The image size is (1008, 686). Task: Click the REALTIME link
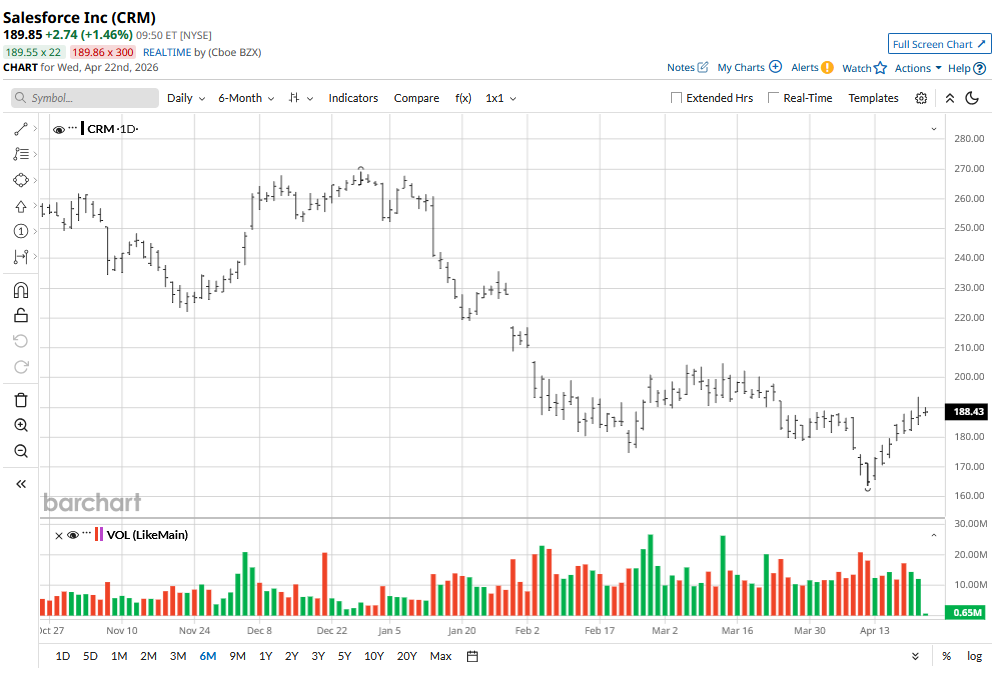[x=167, y=53]
